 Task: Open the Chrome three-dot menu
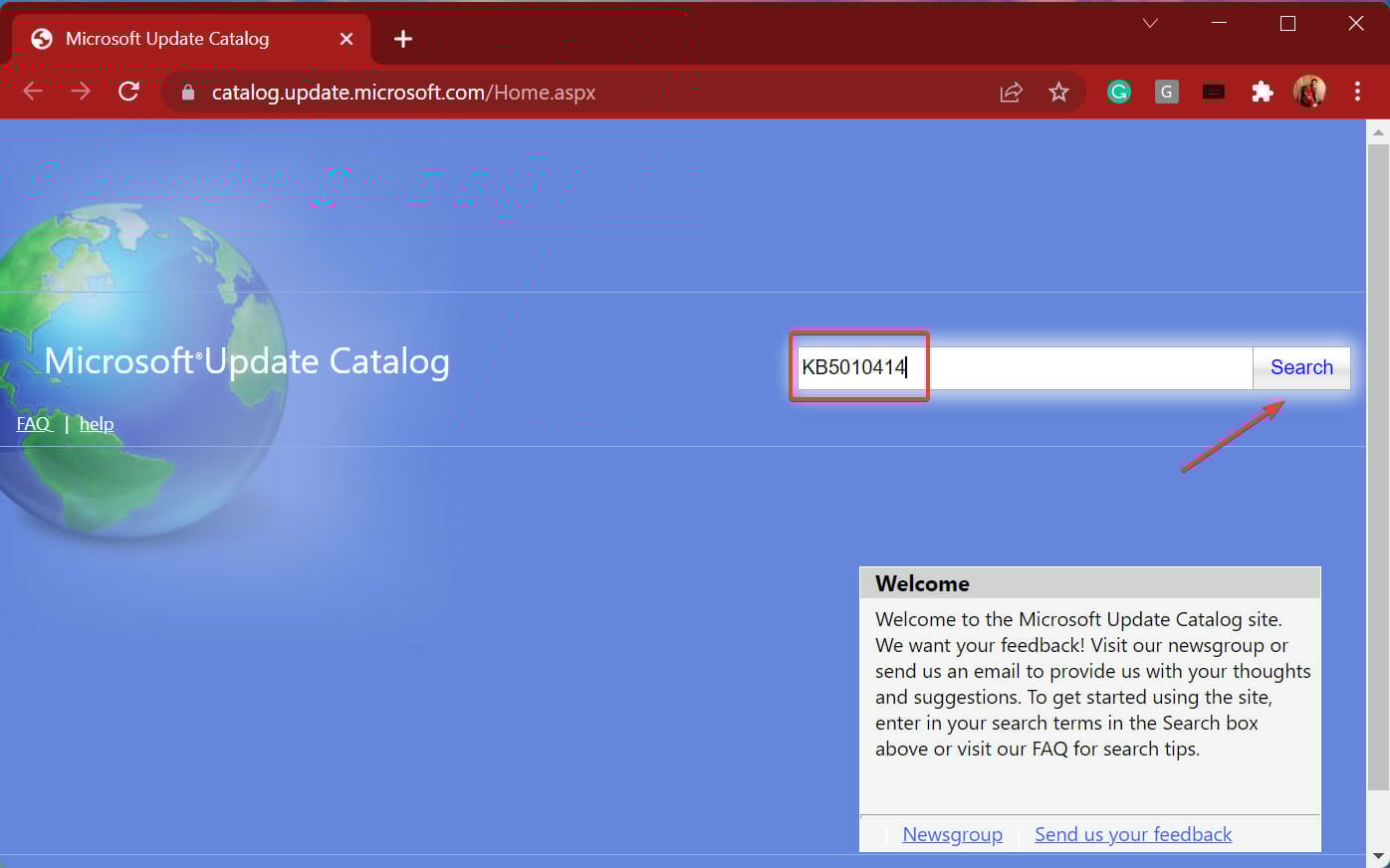point(1357,92)
